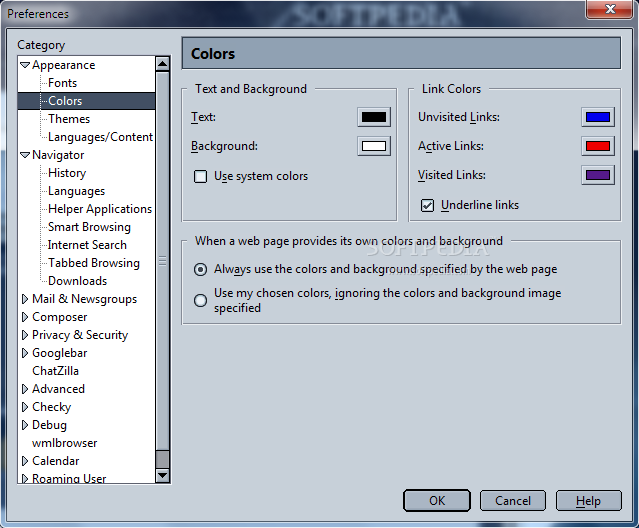The height and width of the screenshot is (528, 639).
Task: Open Helper Applications preferences
Action: (100, 209)
